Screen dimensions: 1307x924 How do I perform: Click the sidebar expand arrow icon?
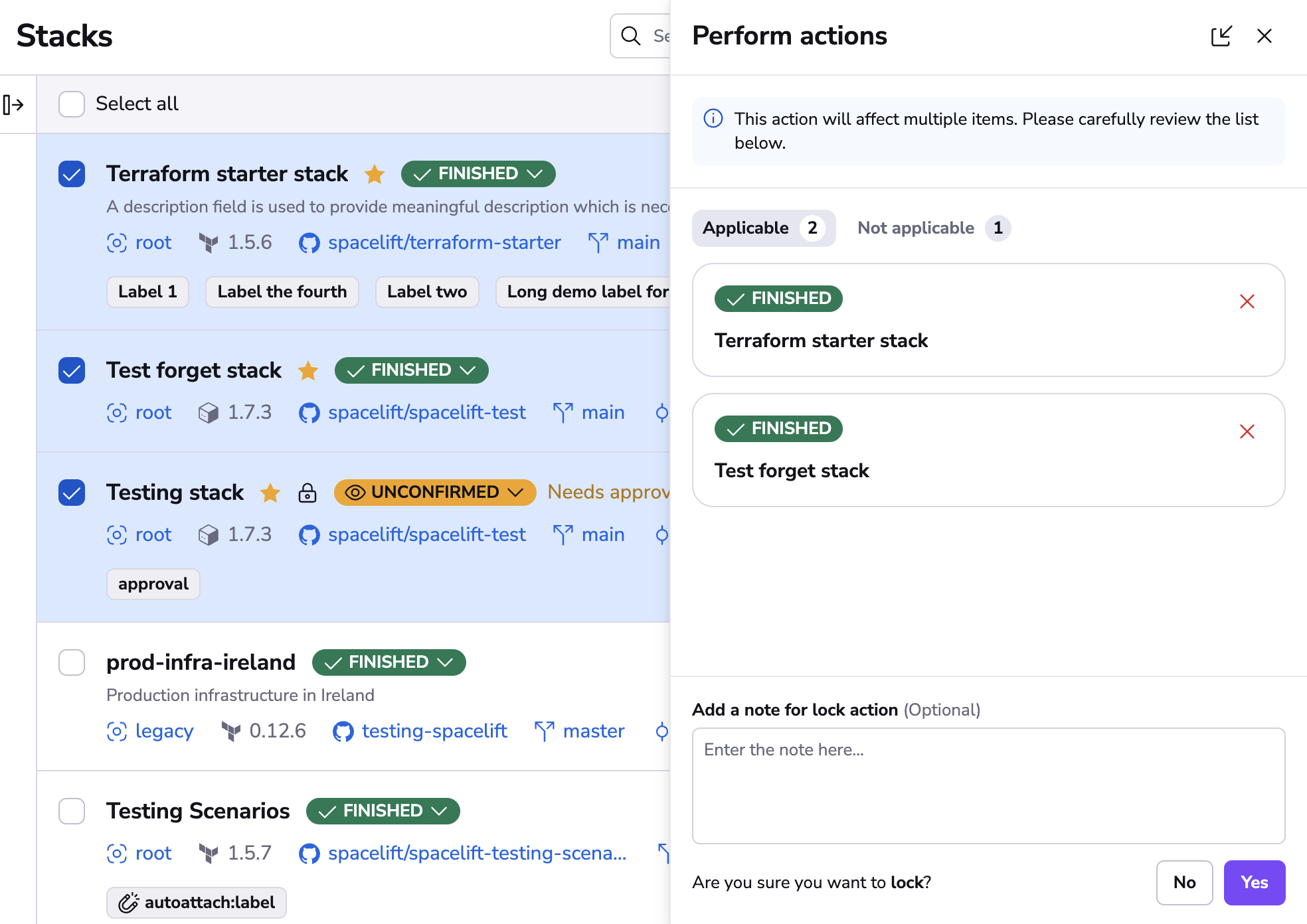point(14,104)
